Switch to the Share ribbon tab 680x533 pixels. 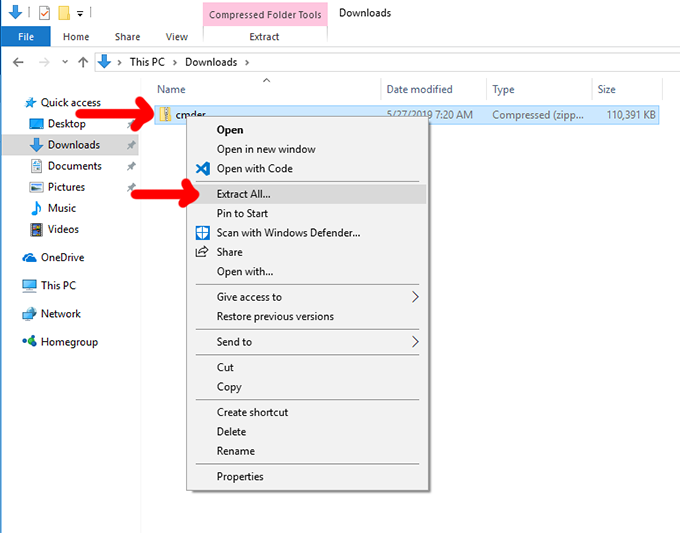pyautogui.click(x=128, y=37)
